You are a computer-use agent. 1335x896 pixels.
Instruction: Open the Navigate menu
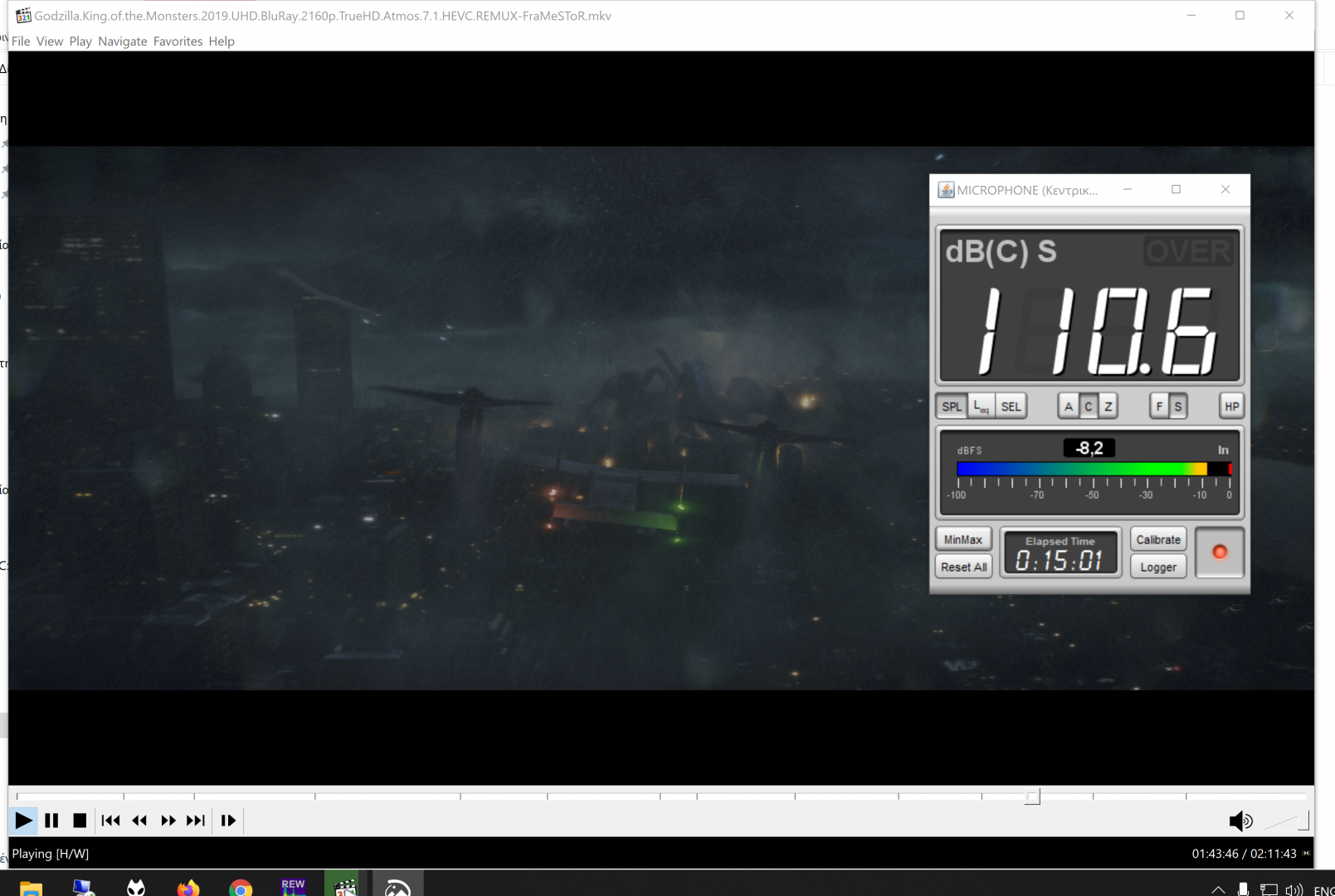[x=123, y=41]
